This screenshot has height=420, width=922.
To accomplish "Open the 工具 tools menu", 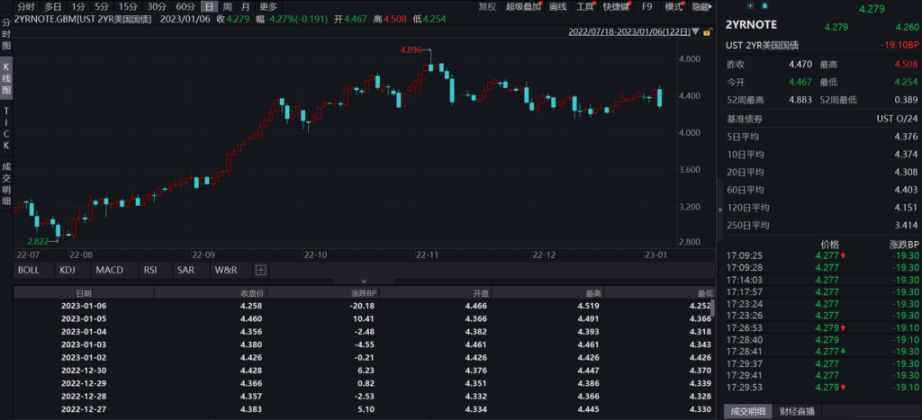I will coord(585,7).
